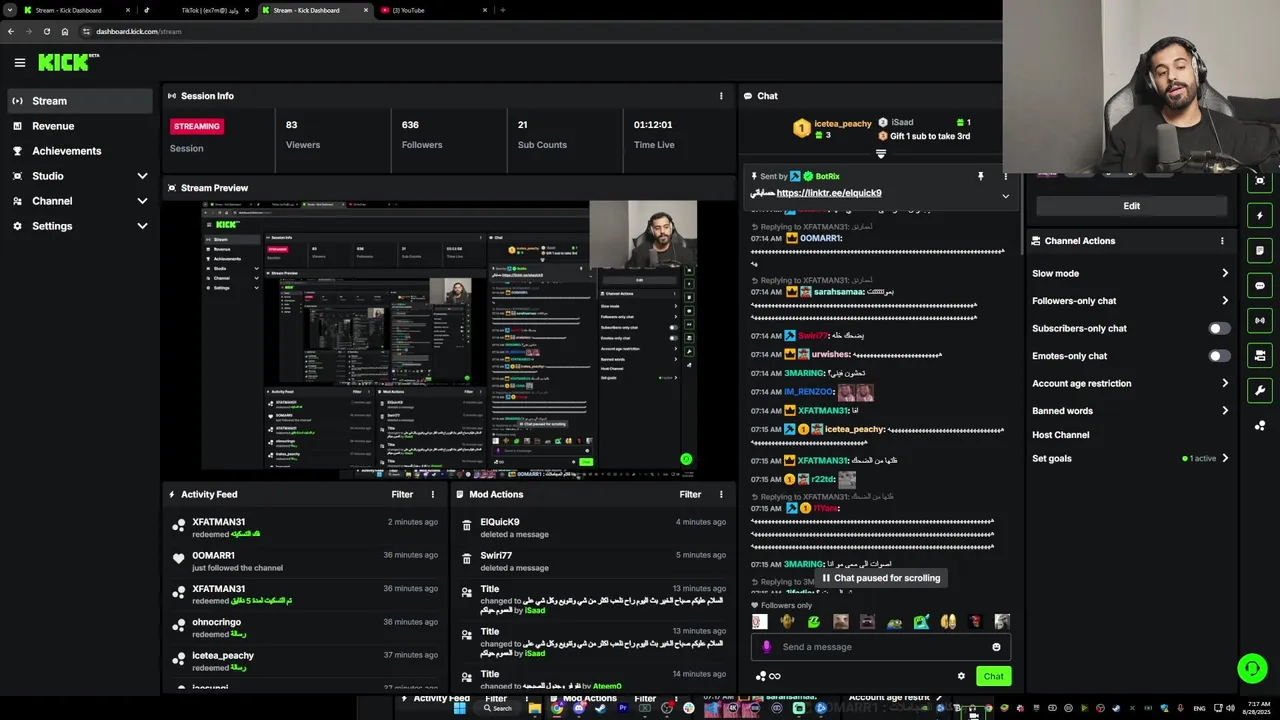Switch to the TikTok browser tab
The image size is (1280, 720).
click(195, 10)
